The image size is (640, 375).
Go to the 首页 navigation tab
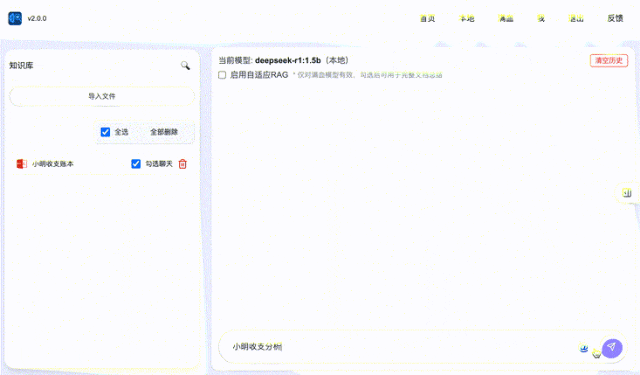(x=428, y=19)
